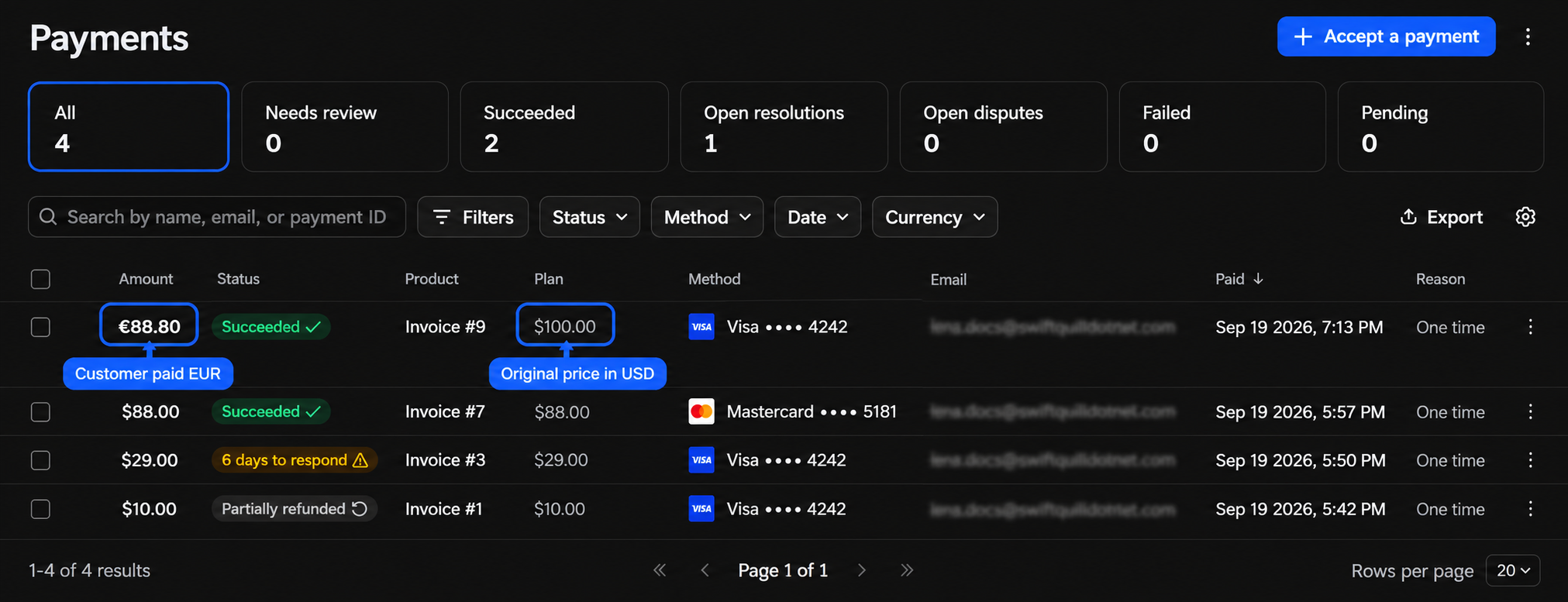The width and height of the screenshot is (1568, 602).
Task: Click the magnifier icon in the search box
Action: point(48,217)
